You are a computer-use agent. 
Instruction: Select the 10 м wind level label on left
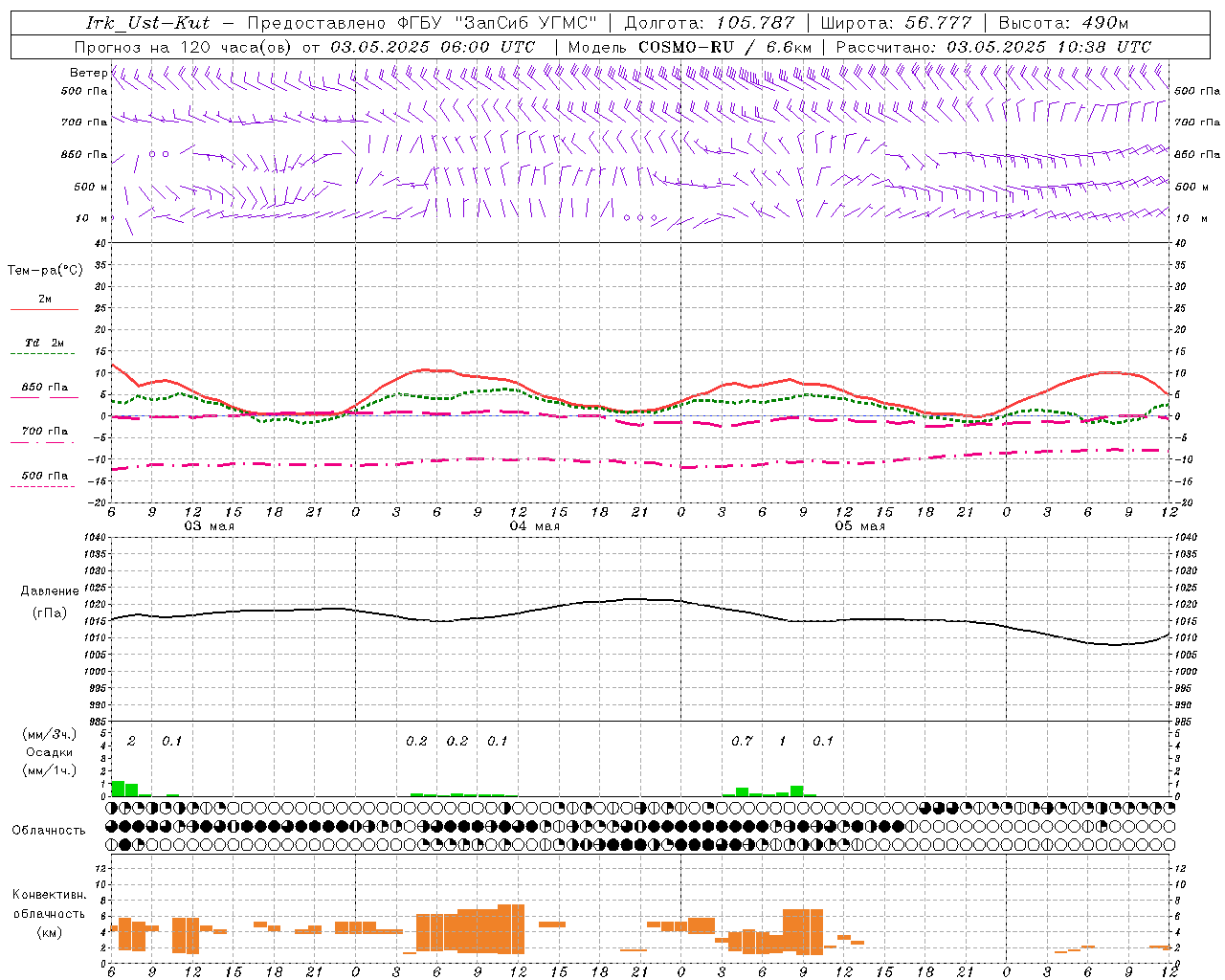(x=91, y=218)
